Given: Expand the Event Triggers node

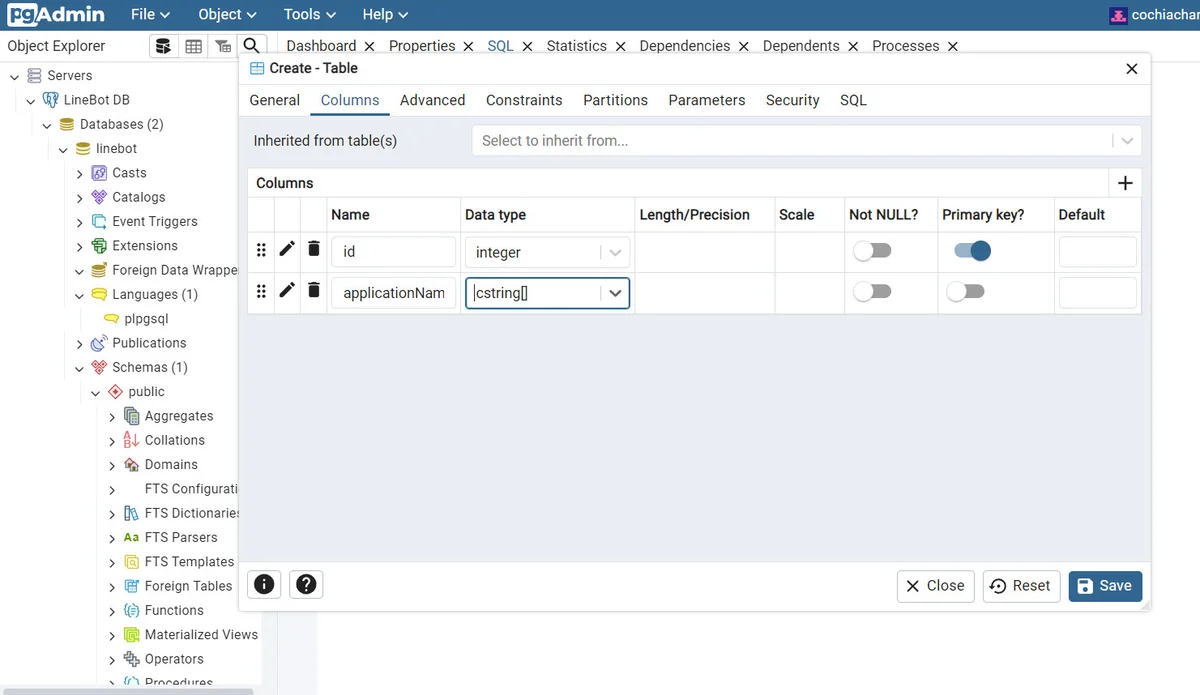Looking at the screenshot, I should 80,222.
